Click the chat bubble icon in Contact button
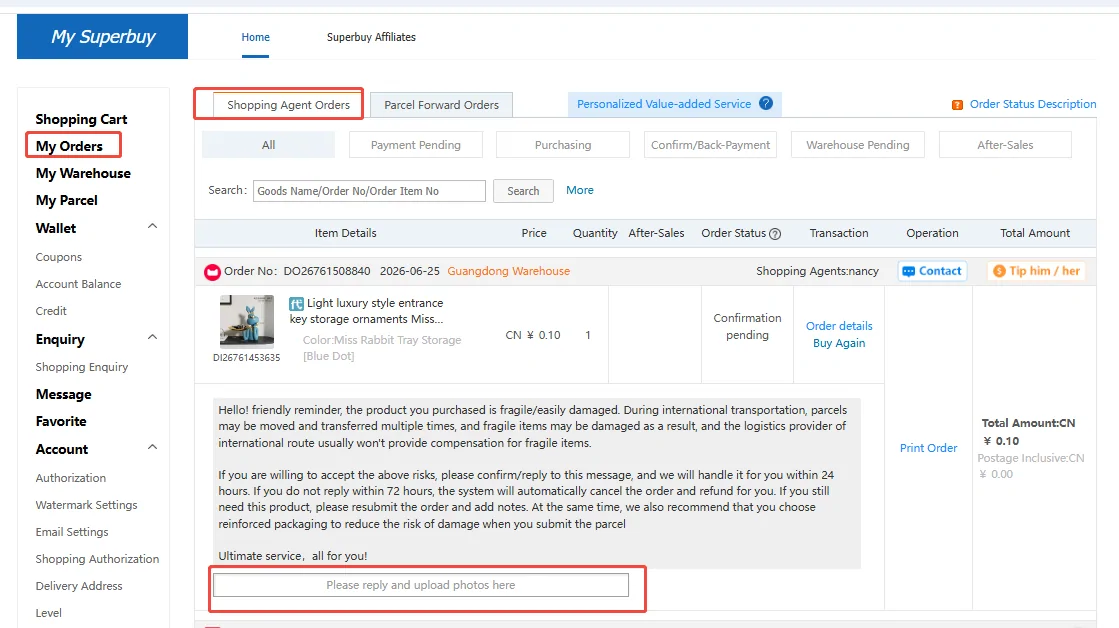The width and height of the screenshot is (1119, 628). coord(908,271)
